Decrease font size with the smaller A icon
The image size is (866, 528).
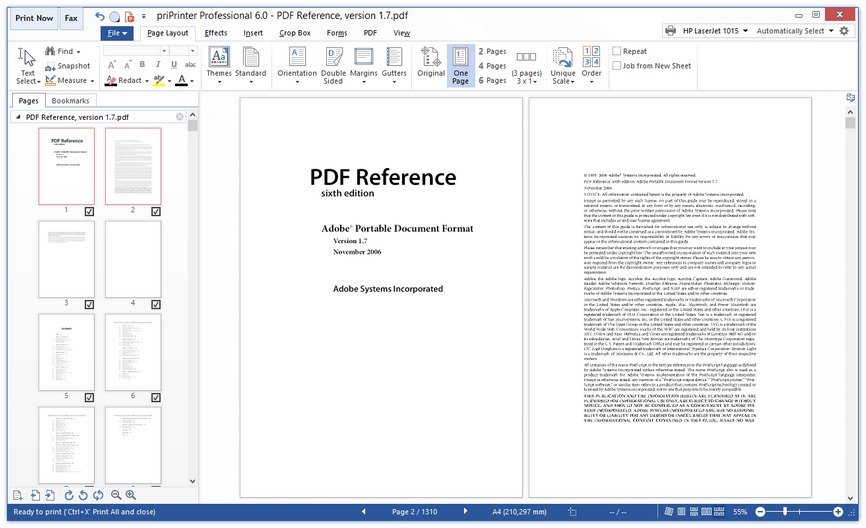127,65
